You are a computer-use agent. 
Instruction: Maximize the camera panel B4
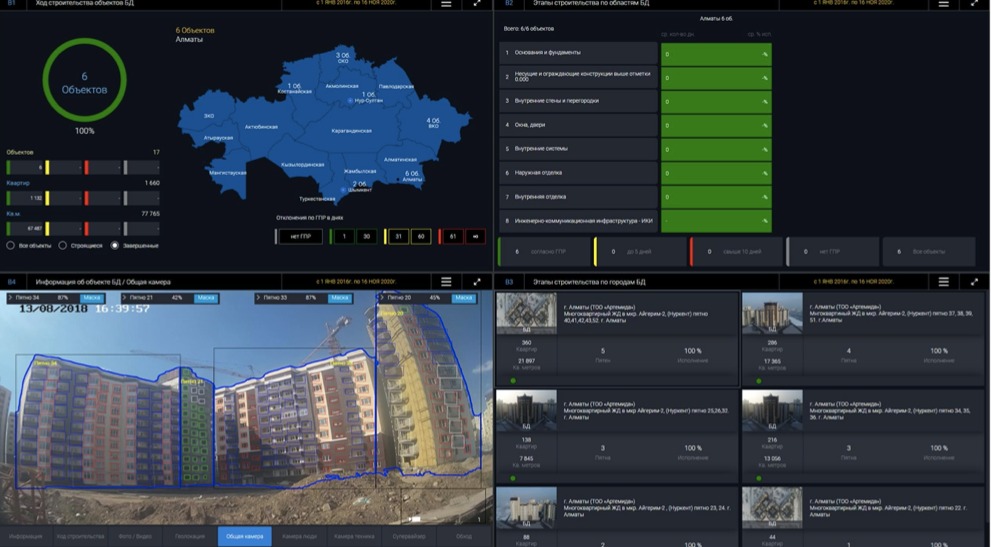point(477,282)
